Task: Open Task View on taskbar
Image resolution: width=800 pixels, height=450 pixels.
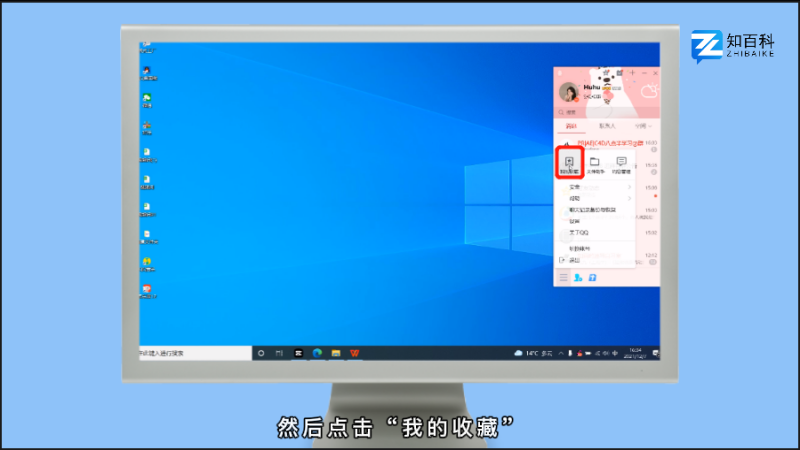Action: 279,353
